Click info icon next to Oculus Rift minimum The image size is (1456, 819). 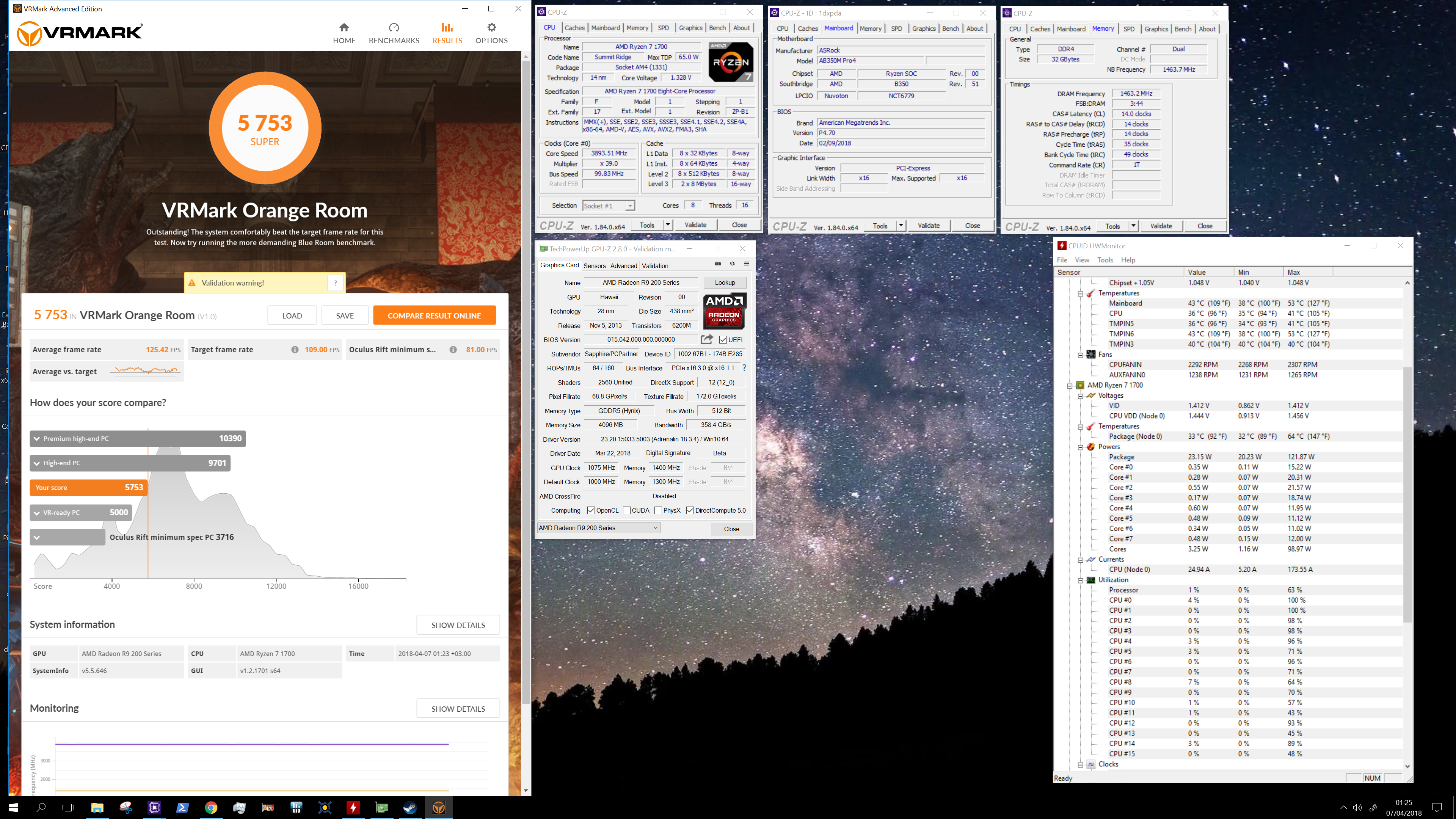coord(453,350)
